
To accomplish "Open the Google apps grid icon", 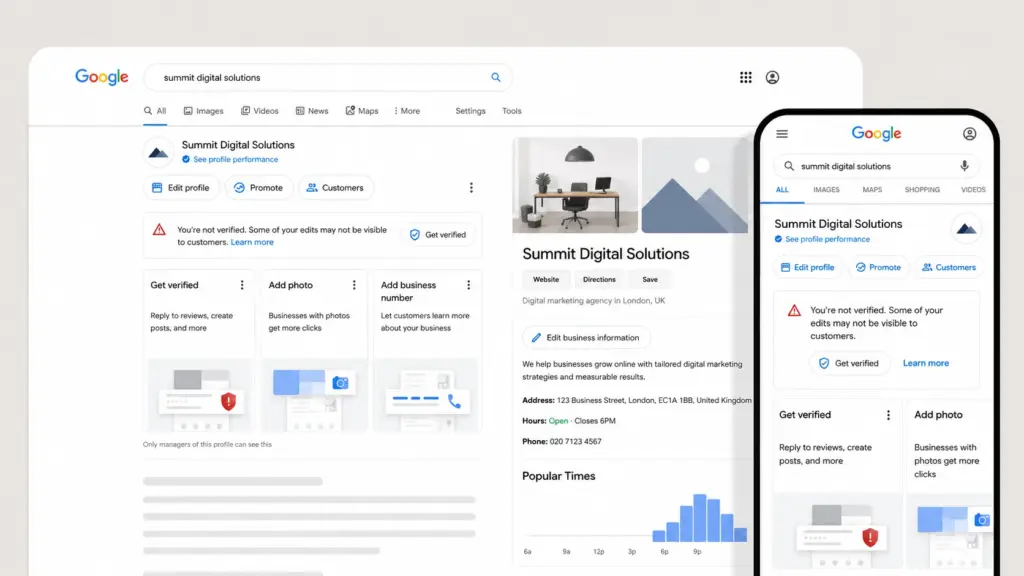I will (745, 77).
